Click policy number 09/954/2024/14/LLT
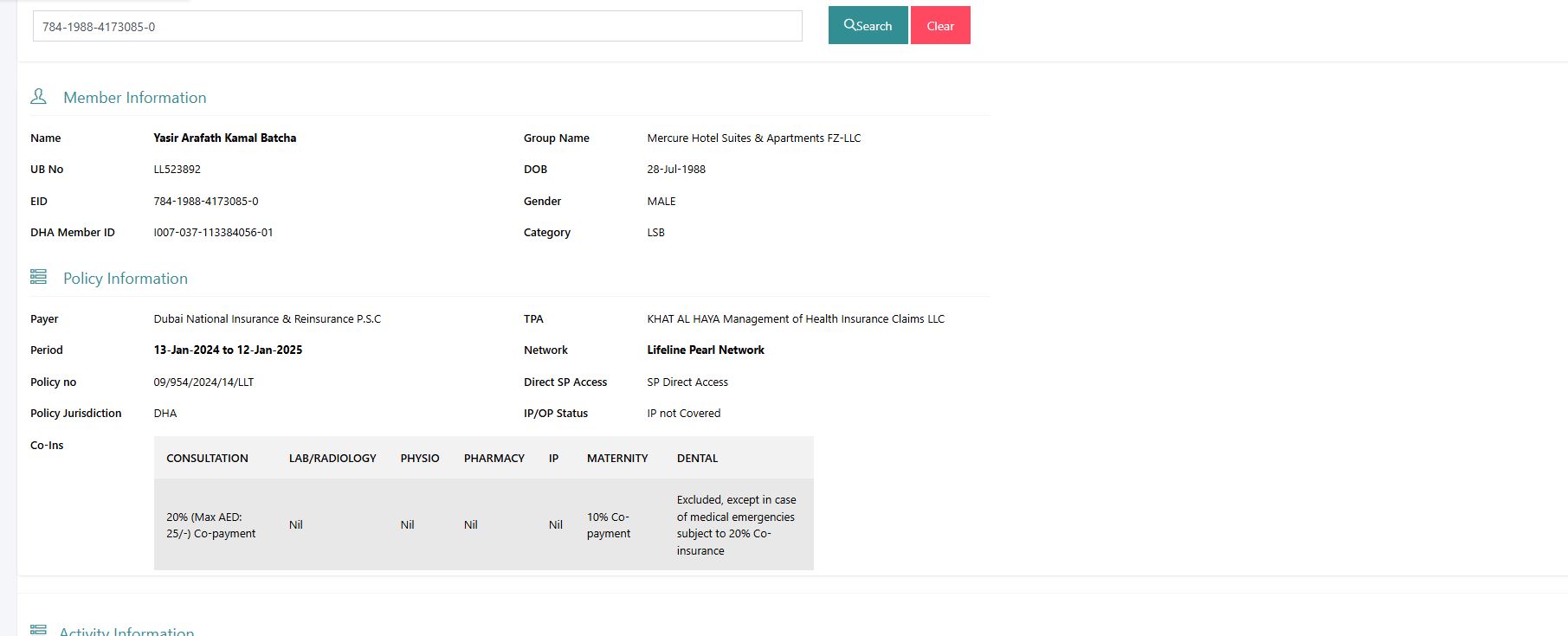Image resolution: width=1568 pixels, height=636 pixels. 203,382
